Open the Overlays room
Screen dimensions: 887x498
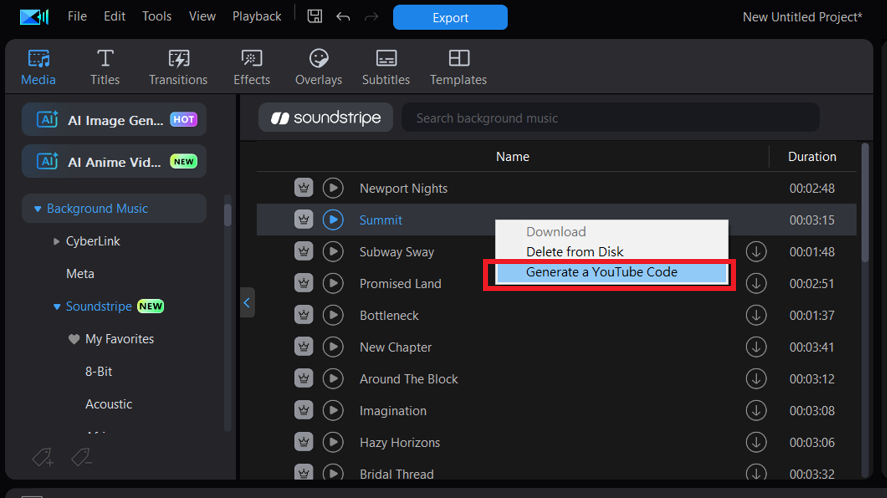(x=318, y=67)
